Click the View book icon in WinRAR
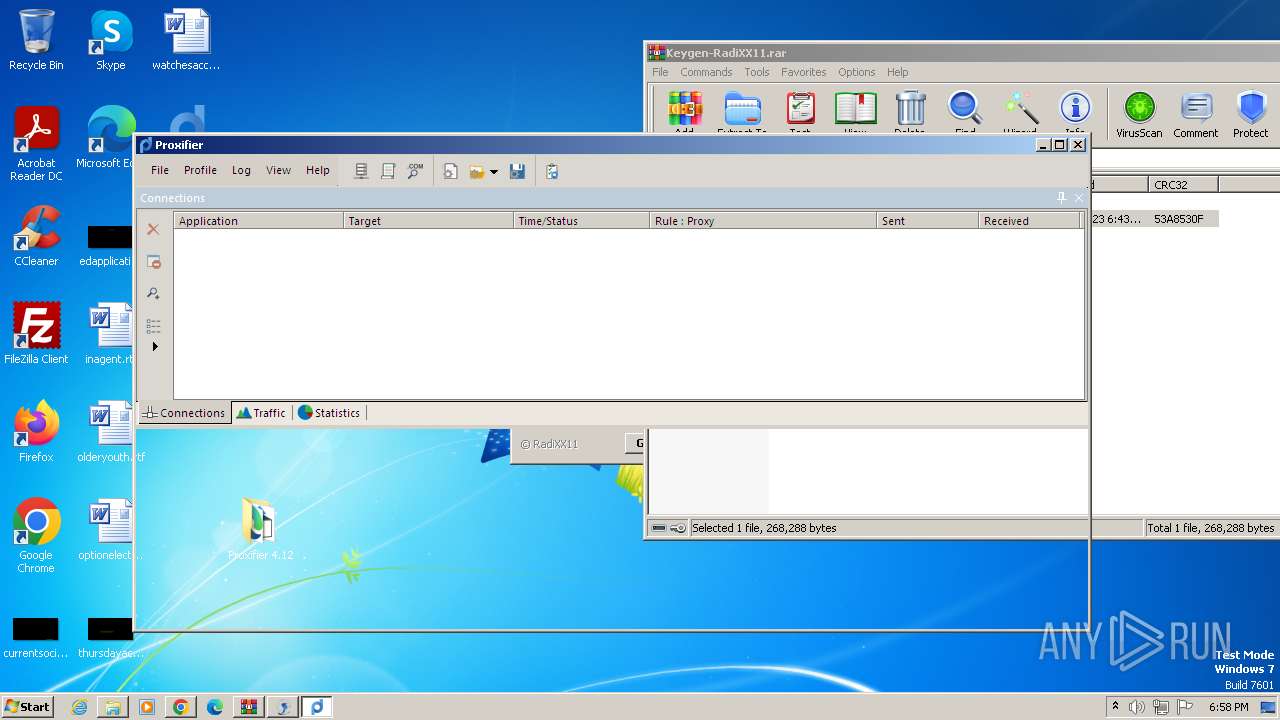The height and width of the screenshot is (720, 1280). coord(855,112)
